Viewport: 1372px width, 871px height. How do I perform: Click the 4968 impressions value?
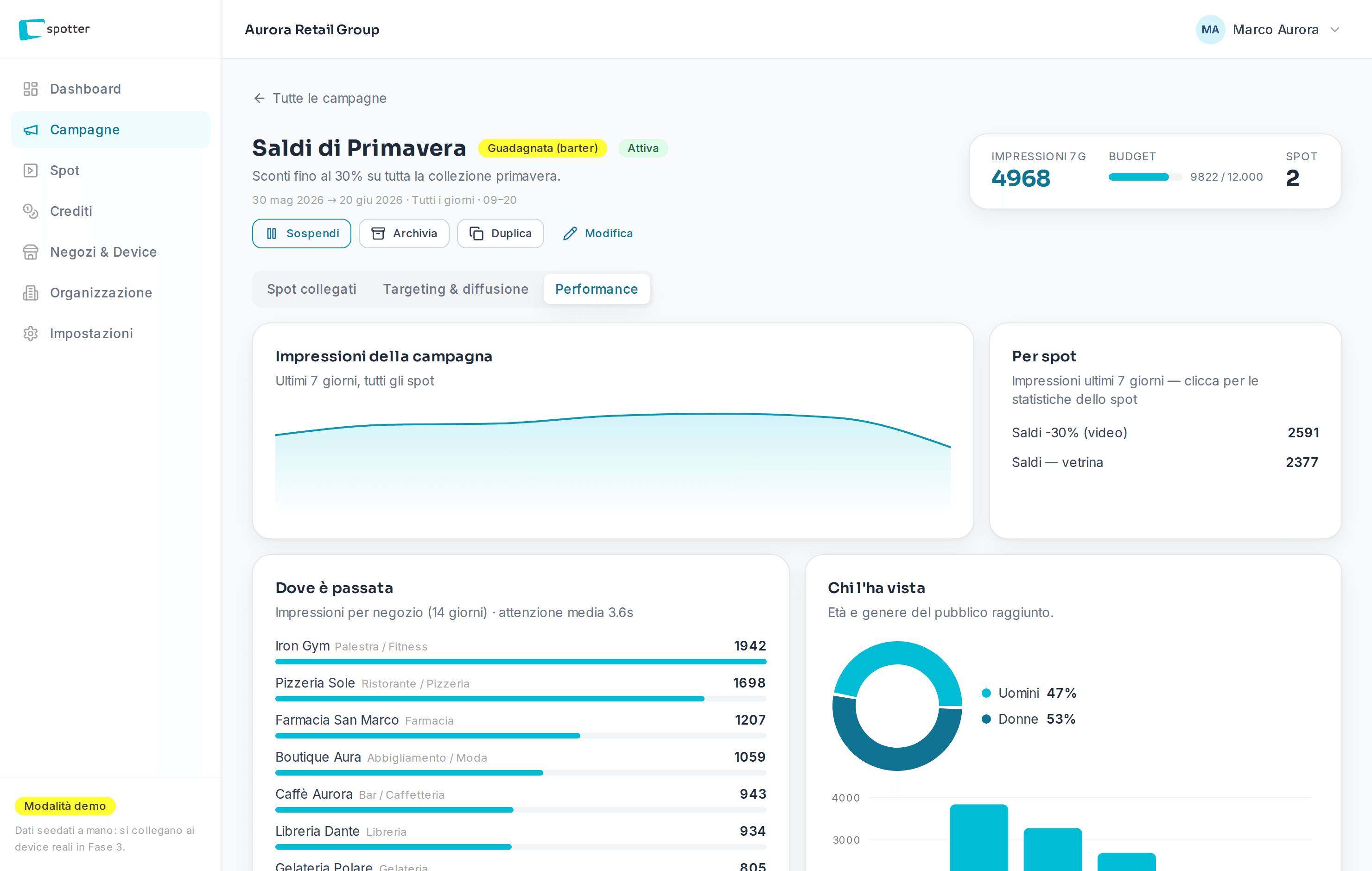1021,178
